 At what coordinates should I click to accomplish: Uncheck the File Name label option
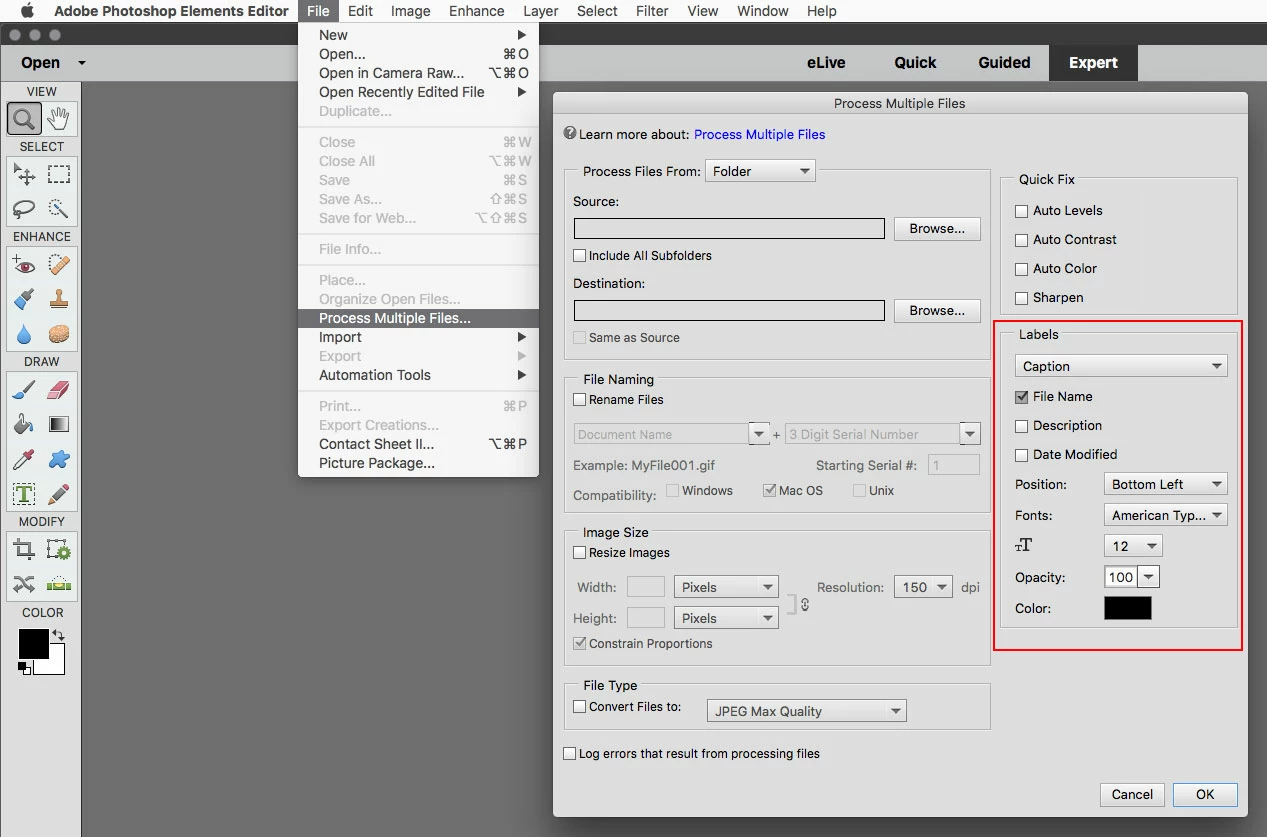point(1021,397)
